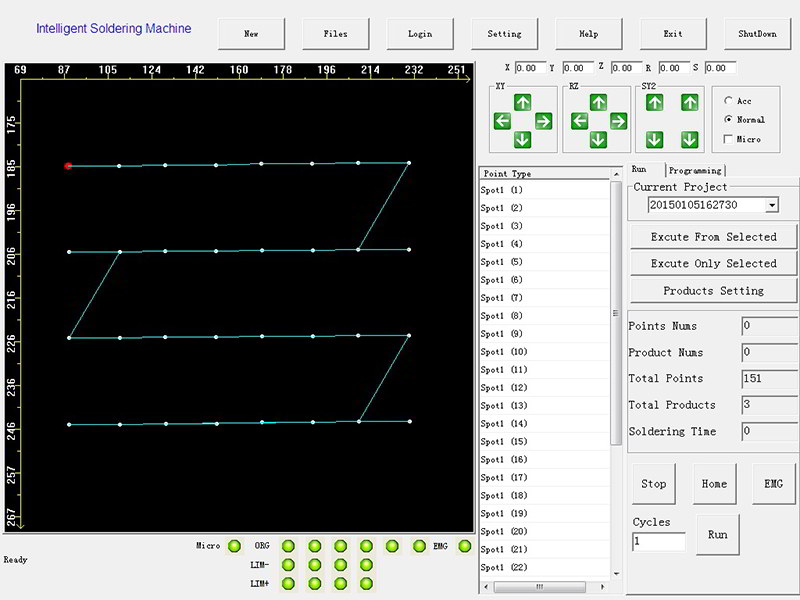This screenshot has height=600, width=800.
Task: Click the right up arrow in SY2 panel
Action: click(690, 103)
